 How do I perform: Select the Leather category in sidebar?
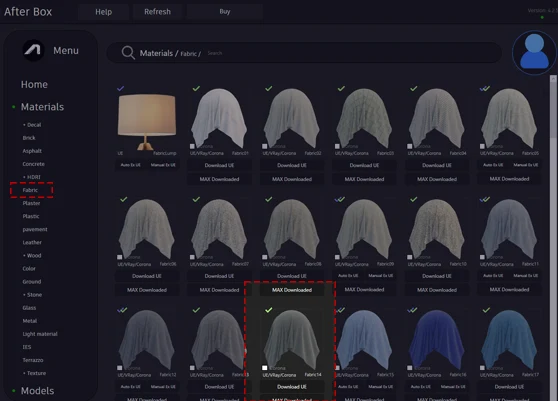tap(32, 242)
